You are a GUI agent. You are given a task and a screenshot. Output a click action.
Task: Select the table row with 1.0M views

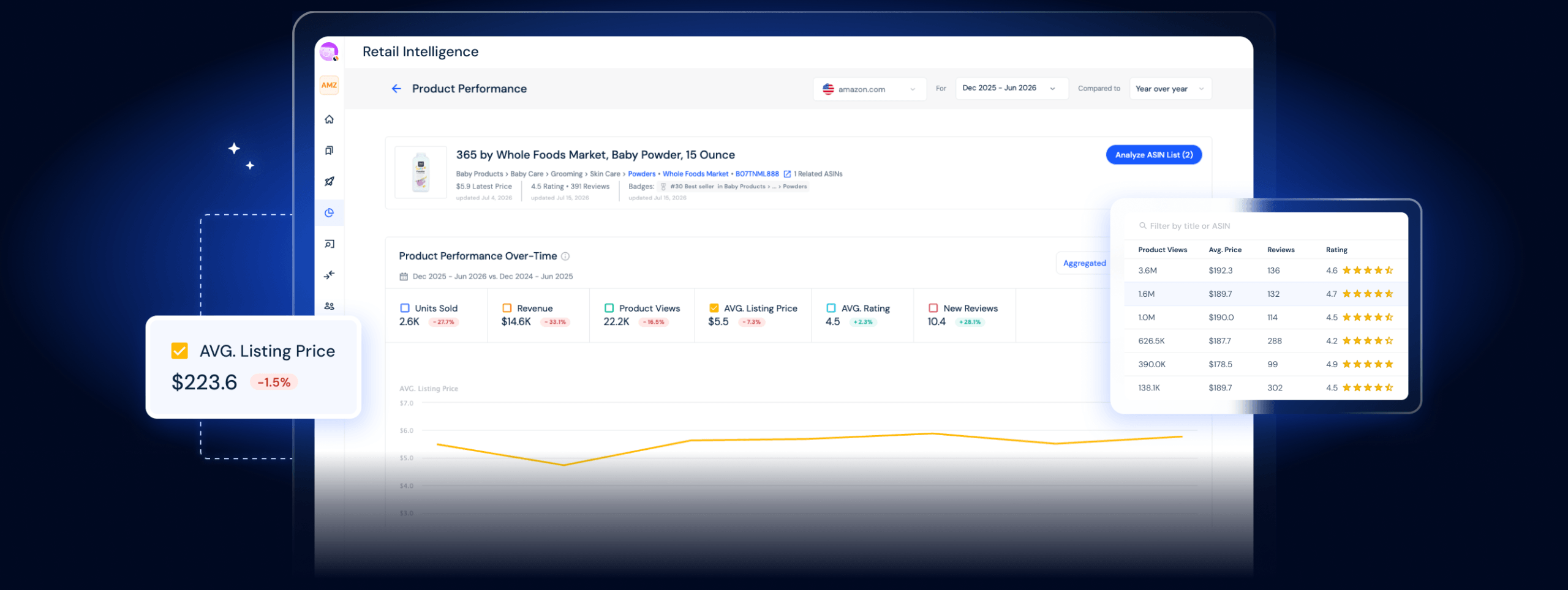pyautogui.click(x=1266, y=317)
